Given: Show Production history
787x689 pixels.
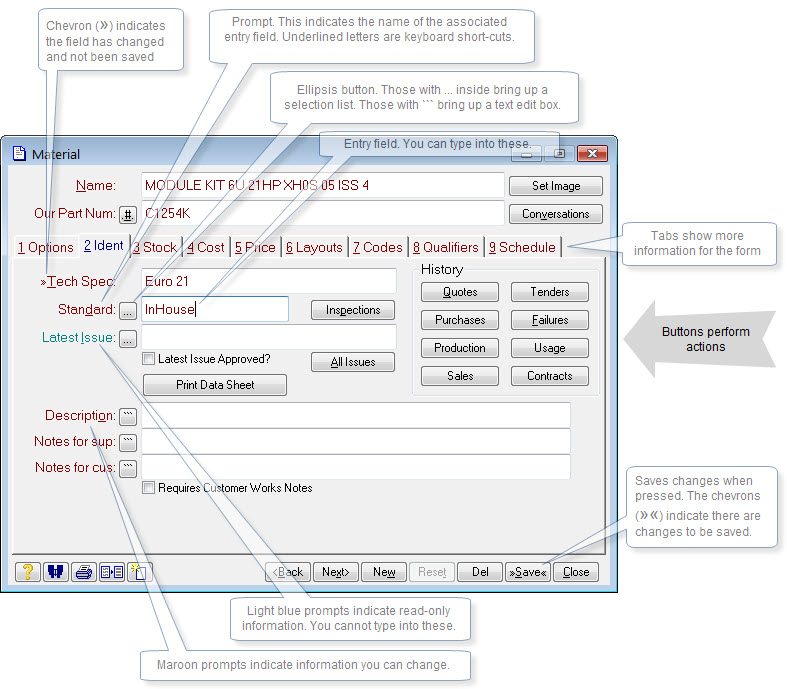Looking at the screenshot, I should [460, 348].
